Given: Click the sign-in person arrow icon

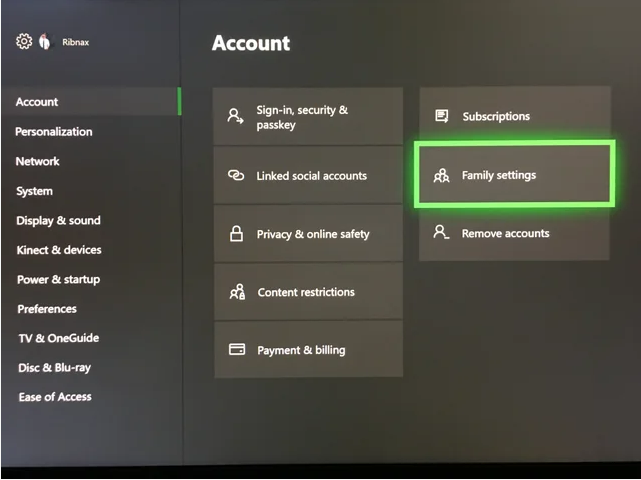Looking at the screenshot, I should 235,116.
